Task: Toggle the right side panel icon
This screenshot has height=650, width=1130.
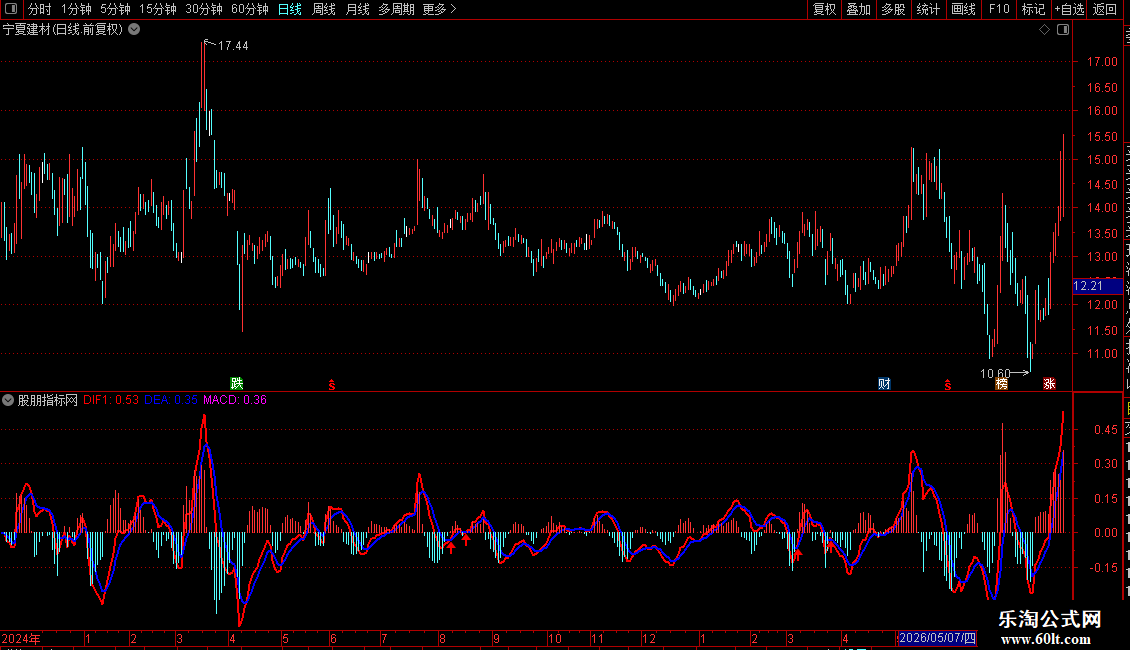Action: (1063, 30)
